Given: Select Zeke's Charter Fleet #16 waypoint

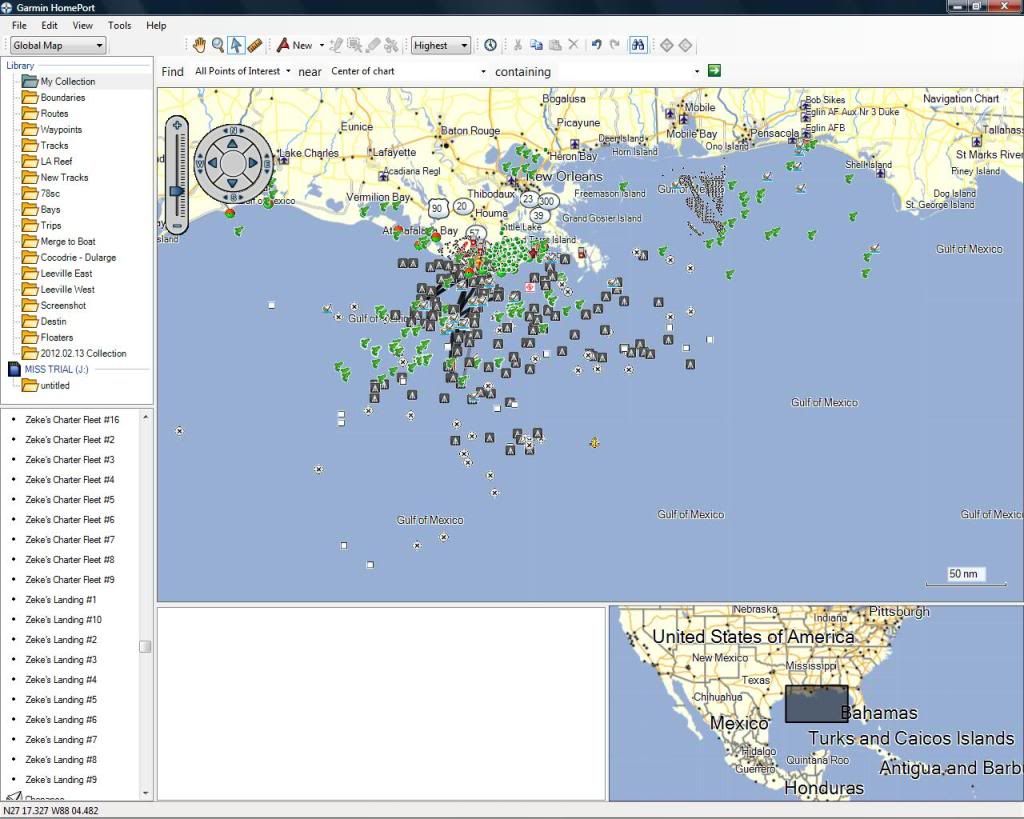Looking at the screenshot, I should tap(72, 420).
